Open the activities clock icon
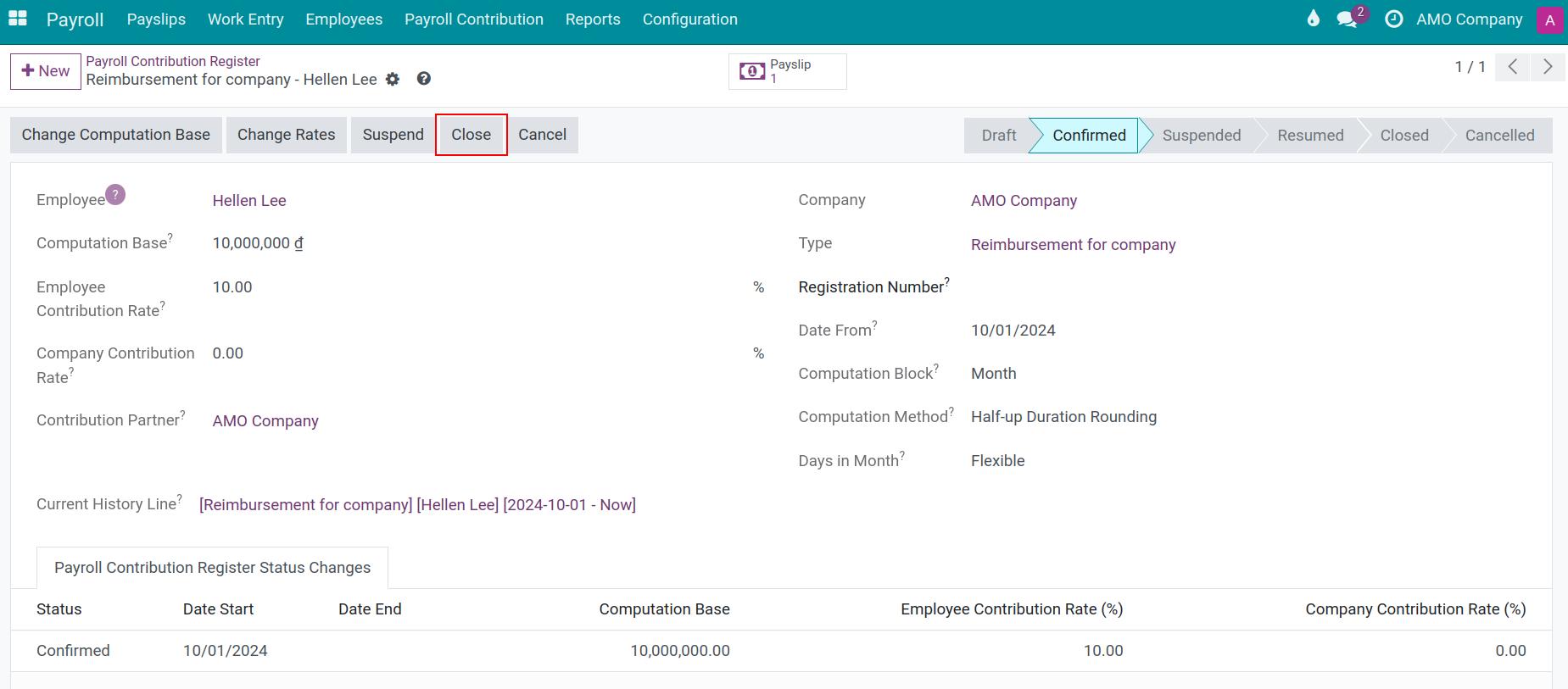This screenshot has height=689, width=1568. tap(1393, 19)
